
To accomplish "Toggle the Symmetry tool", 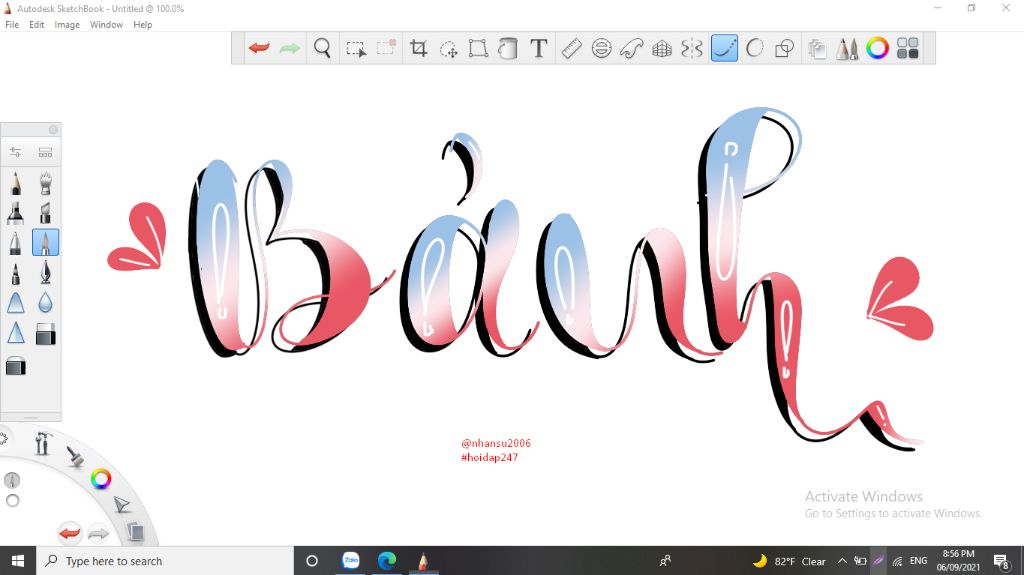I will 692,48.
